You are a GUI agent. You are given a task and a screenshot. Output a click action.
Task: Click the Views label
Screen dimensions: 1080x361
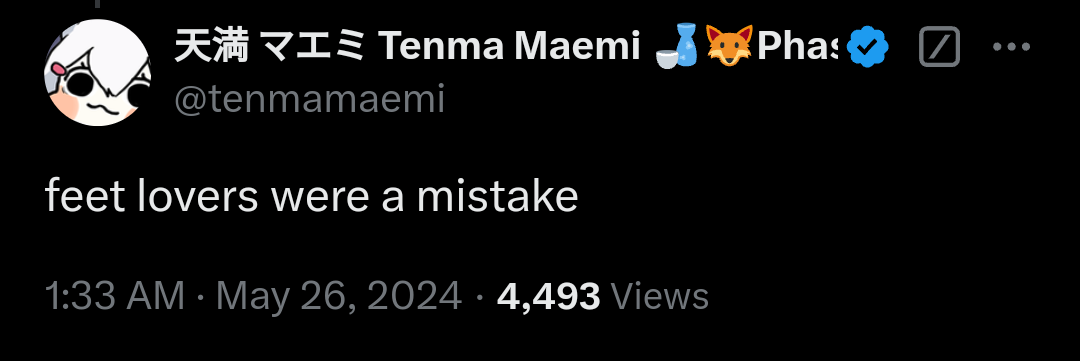coord(659,296)
